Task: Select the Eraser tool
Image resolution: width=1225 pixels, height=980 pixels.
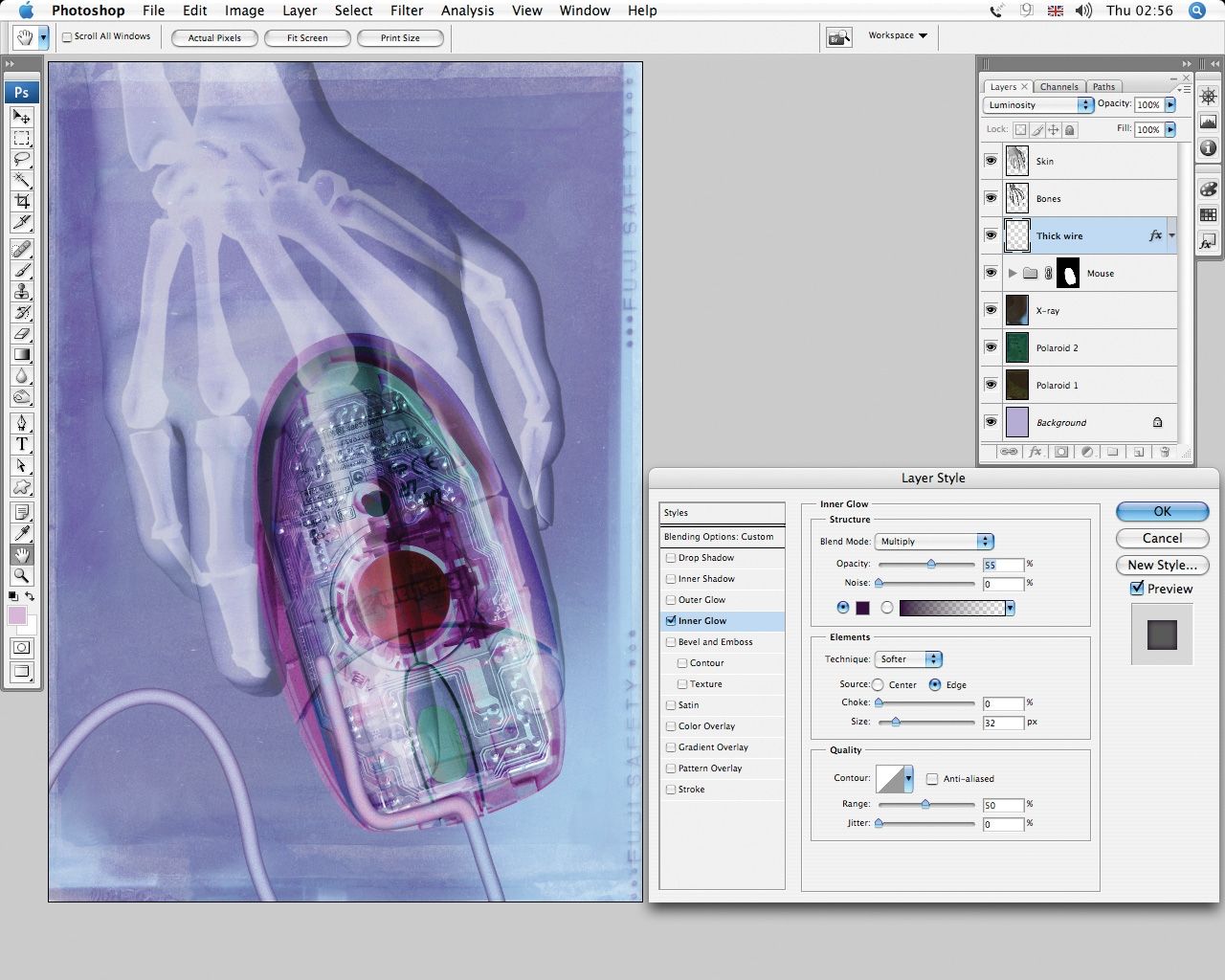Action: click(22, 332)
